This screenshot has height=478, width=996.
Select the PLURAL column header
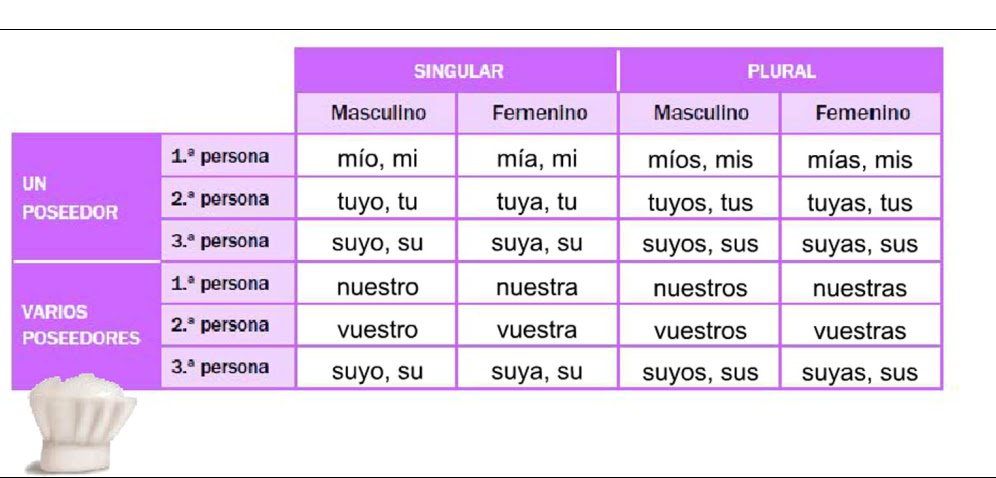[780, 71]
